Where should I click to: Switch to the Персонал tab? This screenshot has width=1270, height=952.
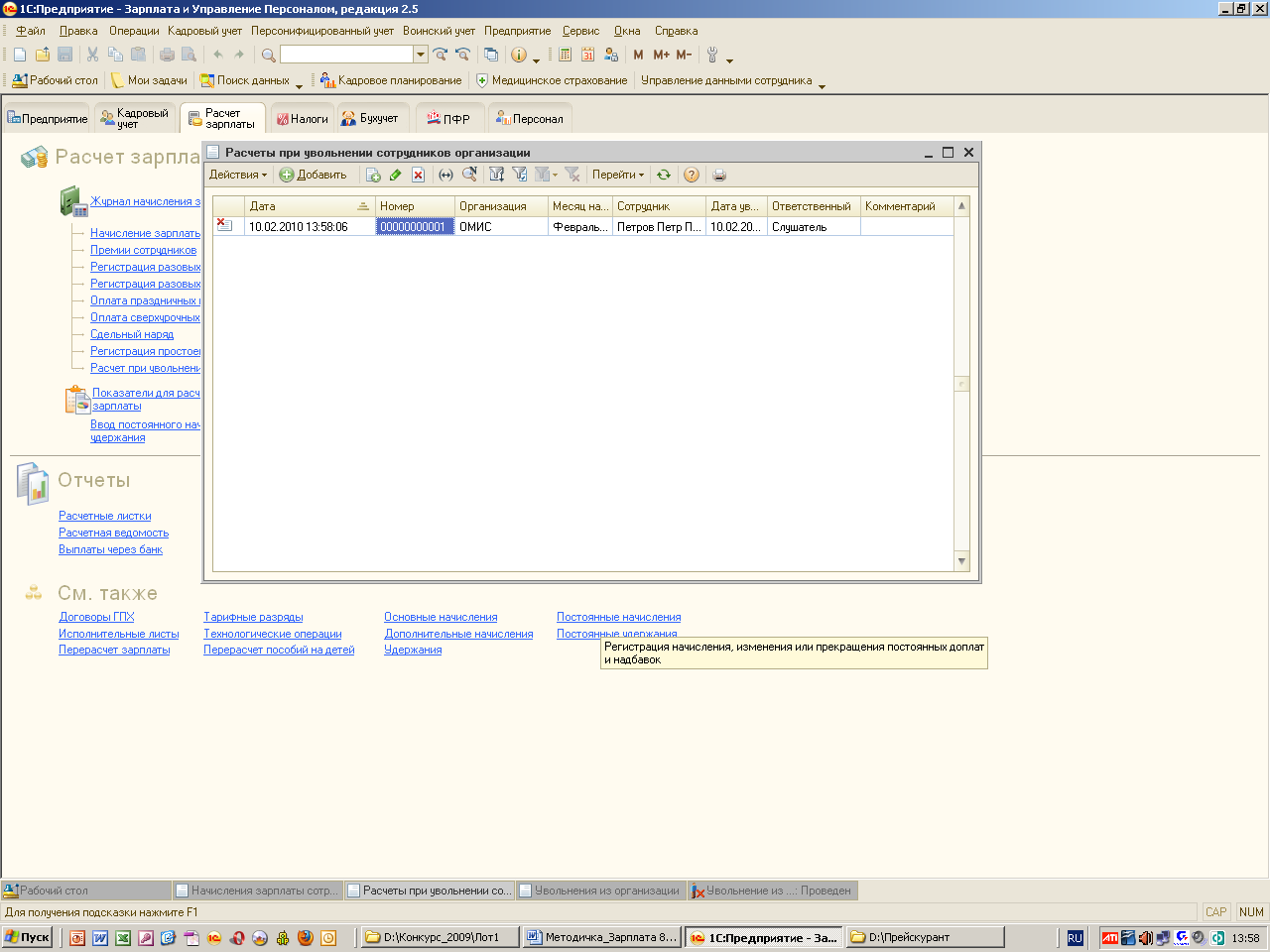(530, 118)
